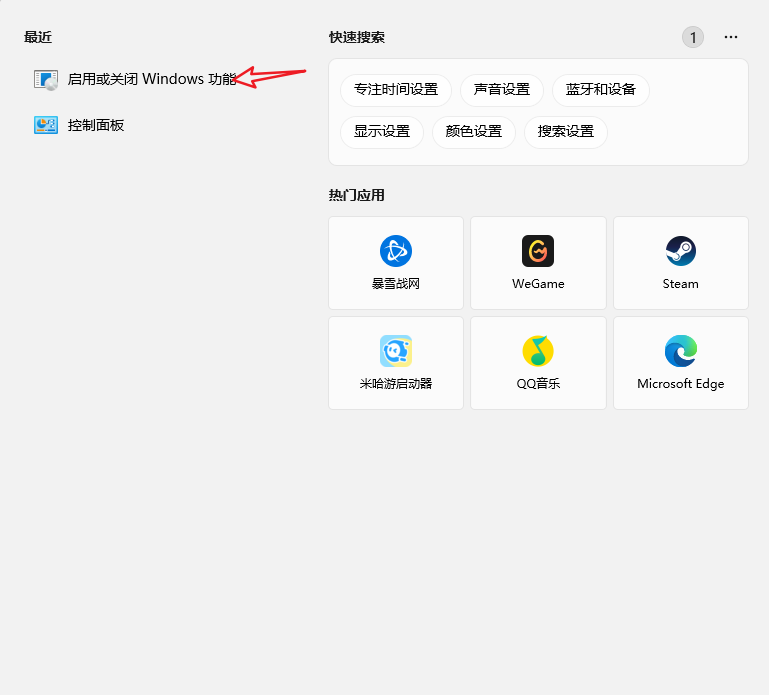The width and height of the screenshot is (769, 695).
Task: Click the 米哈游启动器 label text
Action: coord(396,384)
